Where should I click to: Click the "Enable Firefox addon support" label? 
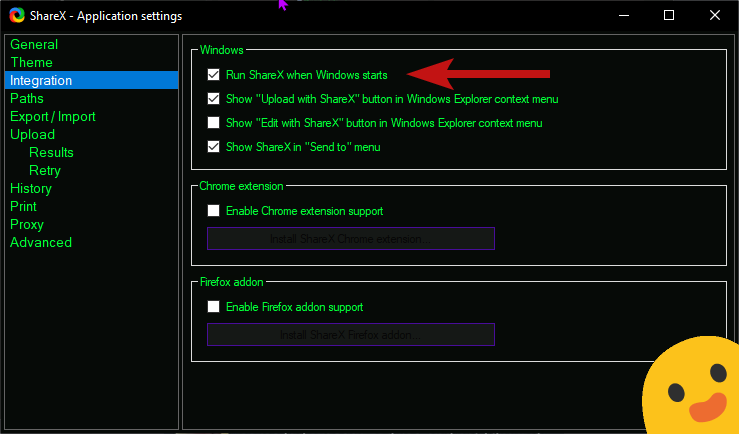[295, 307]
